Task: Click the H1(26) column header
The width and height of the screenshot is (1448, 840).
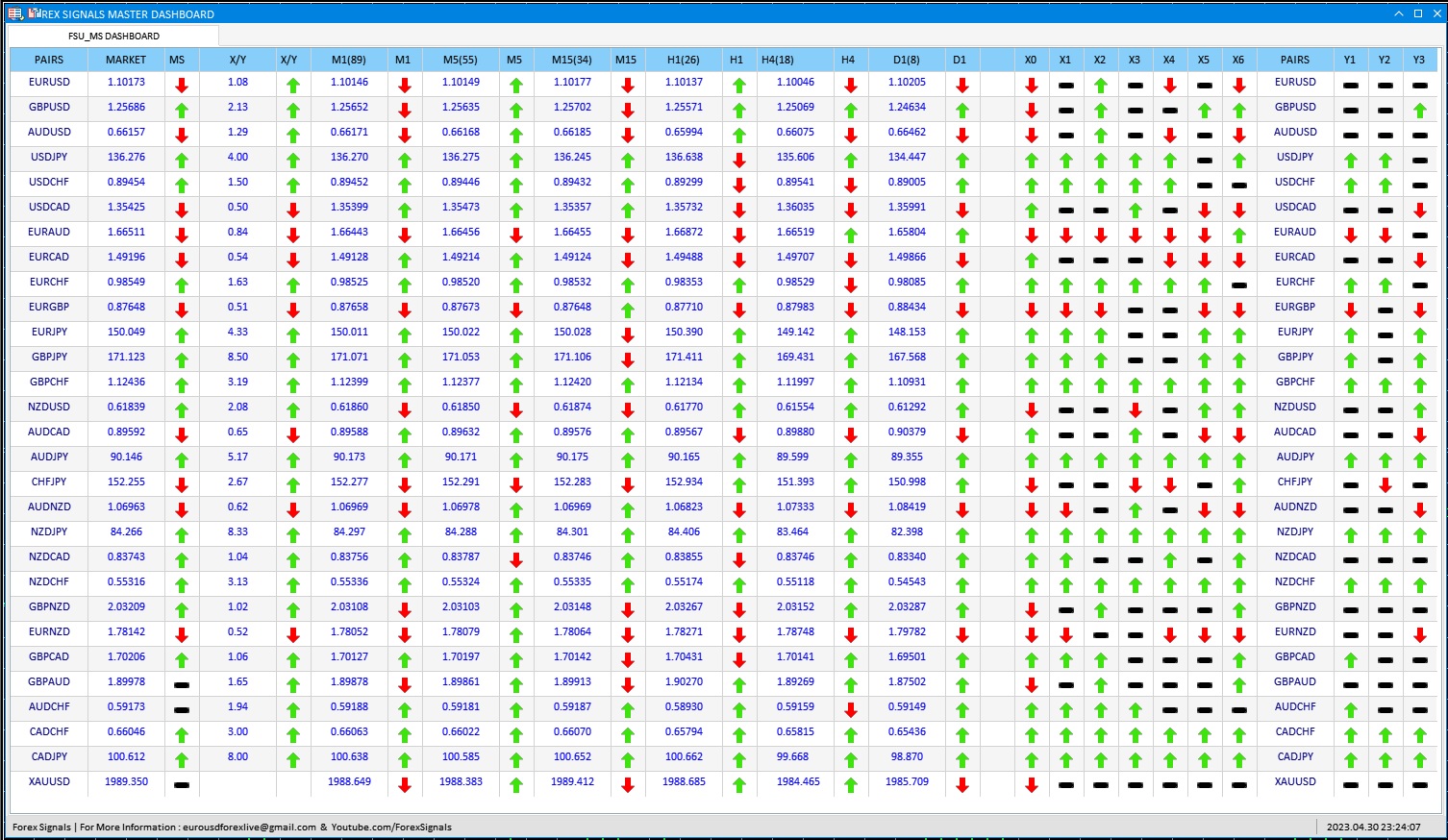Action: 684,60
